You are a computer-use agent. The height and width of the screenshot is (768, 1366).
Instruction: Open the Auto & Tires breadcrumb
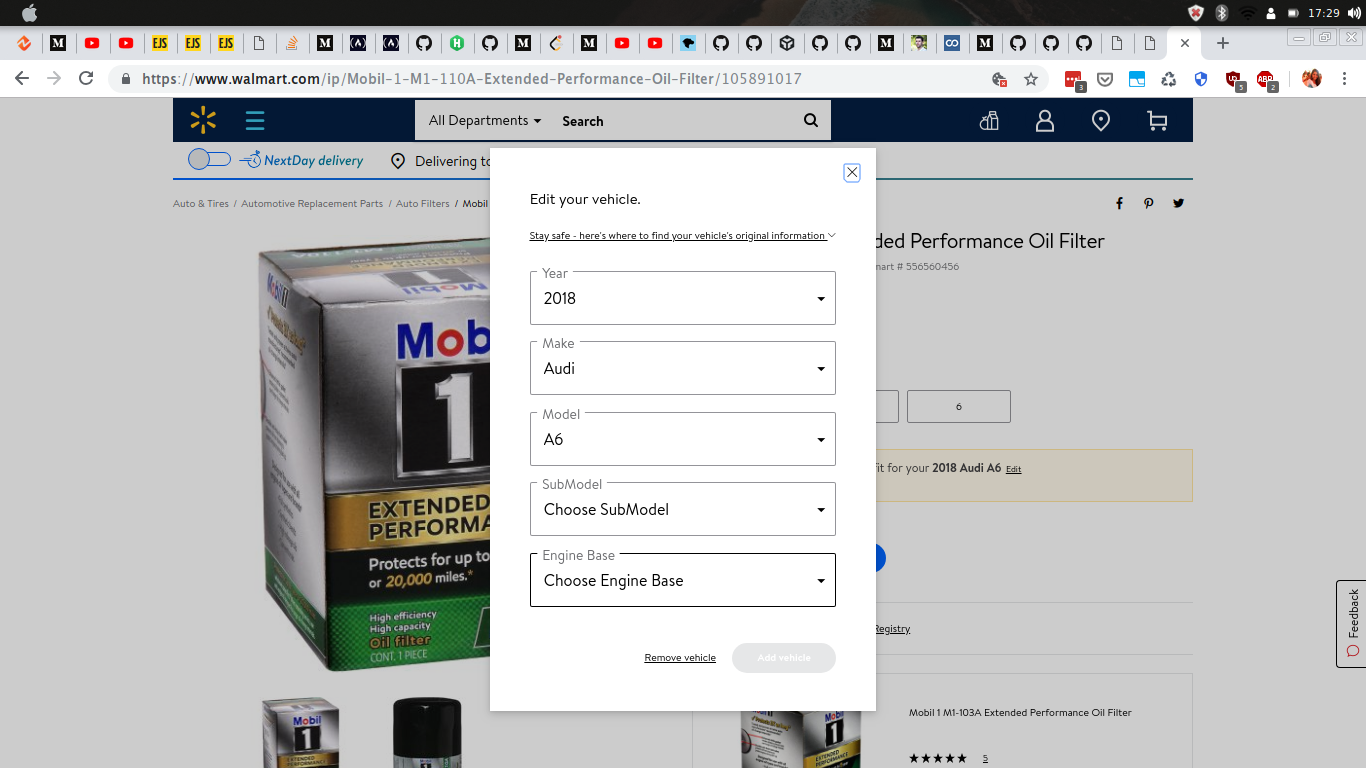tap(201, 204)
